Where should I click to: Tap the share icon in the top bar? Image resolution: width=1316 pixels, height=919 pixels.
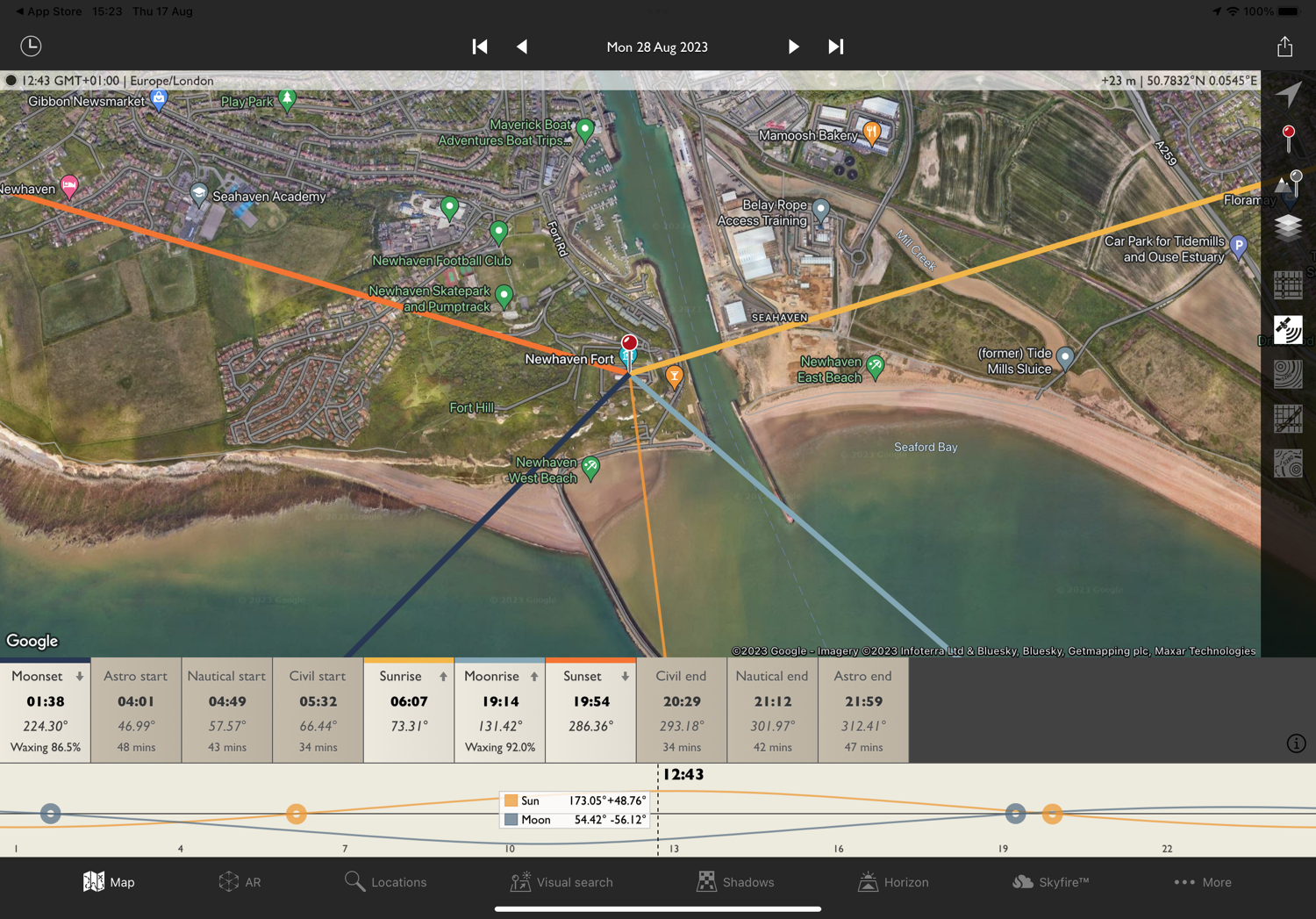coord(1284,47)
